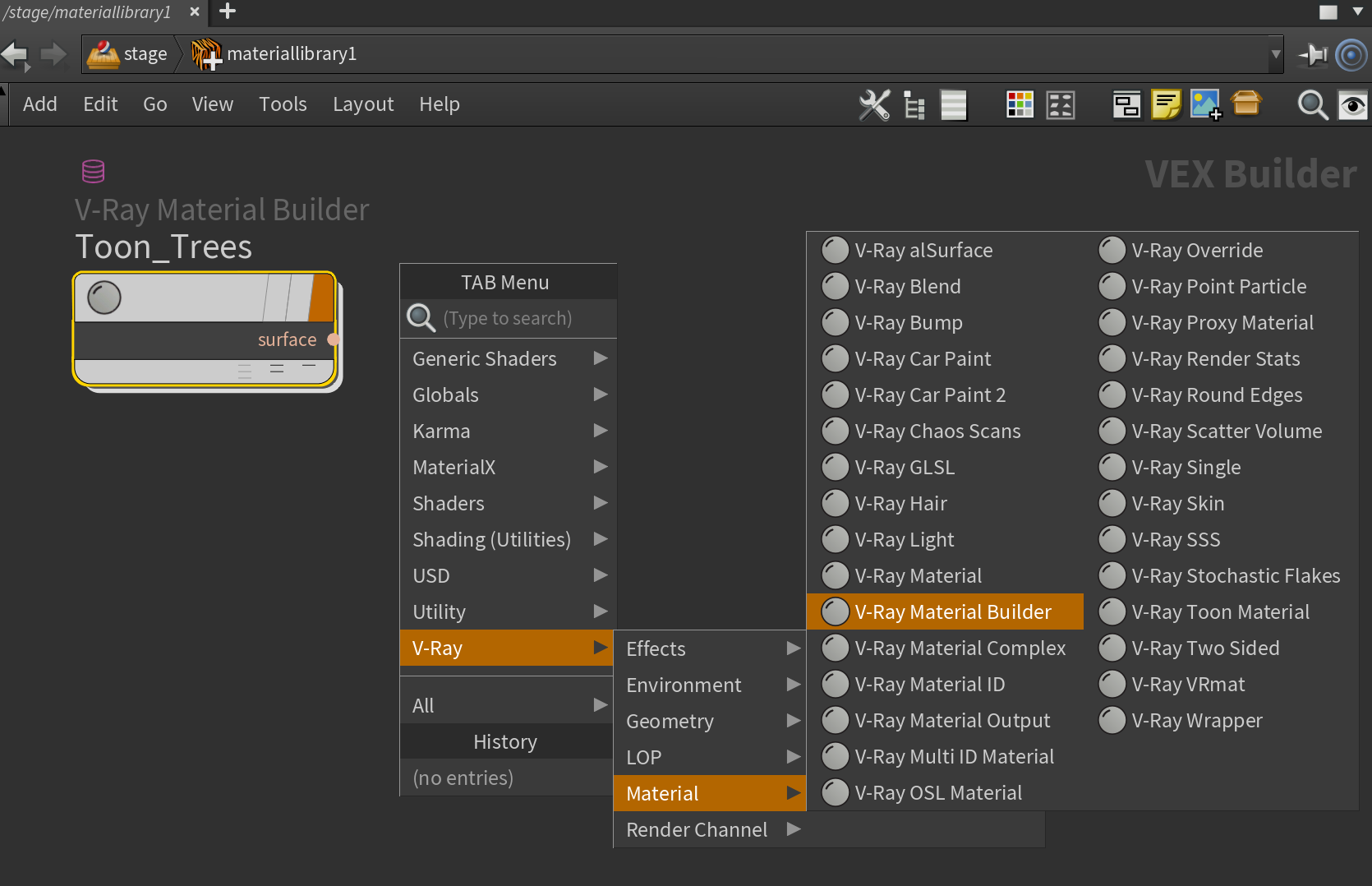The image size is (1372, 886).
Task: Add a network box icon
Action: (1126, 105)
